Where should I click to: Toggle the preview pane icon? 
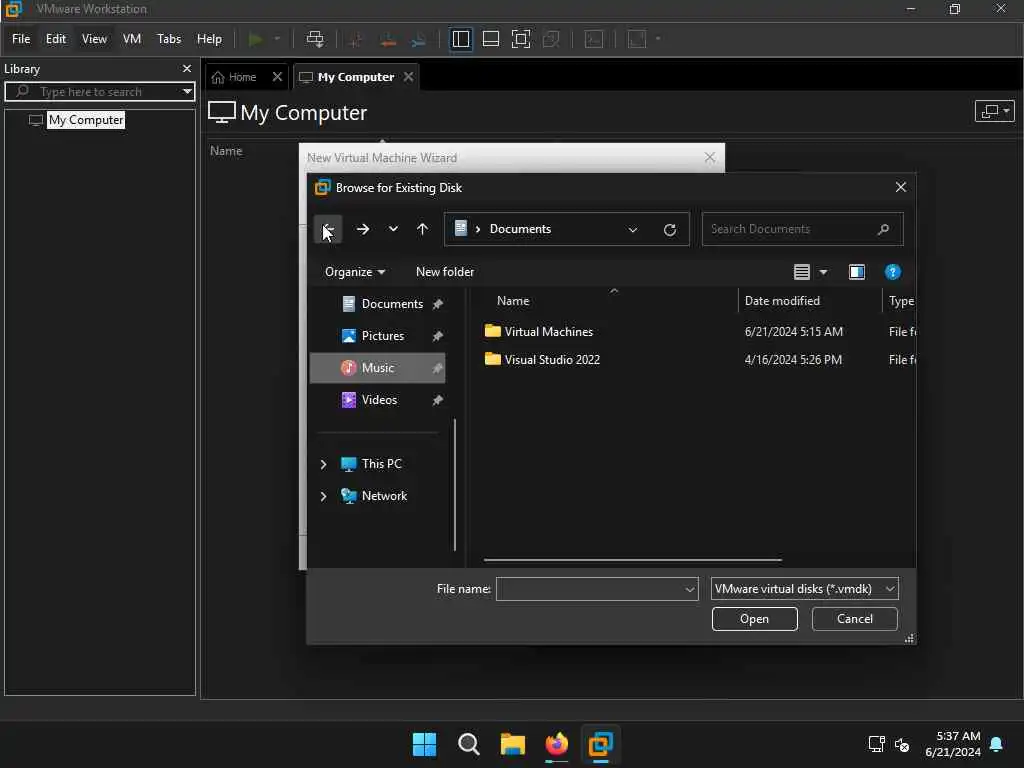(856, 272)
